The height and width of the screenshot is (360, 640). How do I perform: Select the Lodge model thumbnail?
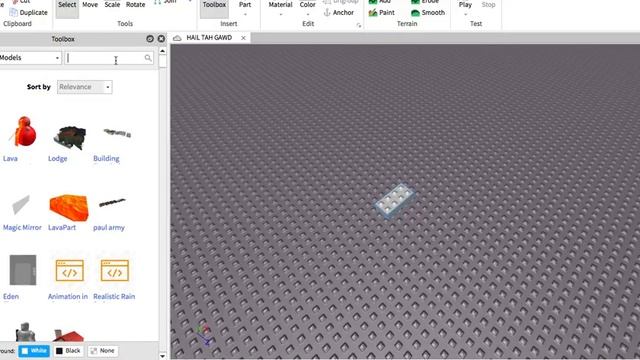pyautogui.click(x=70, y=137)
